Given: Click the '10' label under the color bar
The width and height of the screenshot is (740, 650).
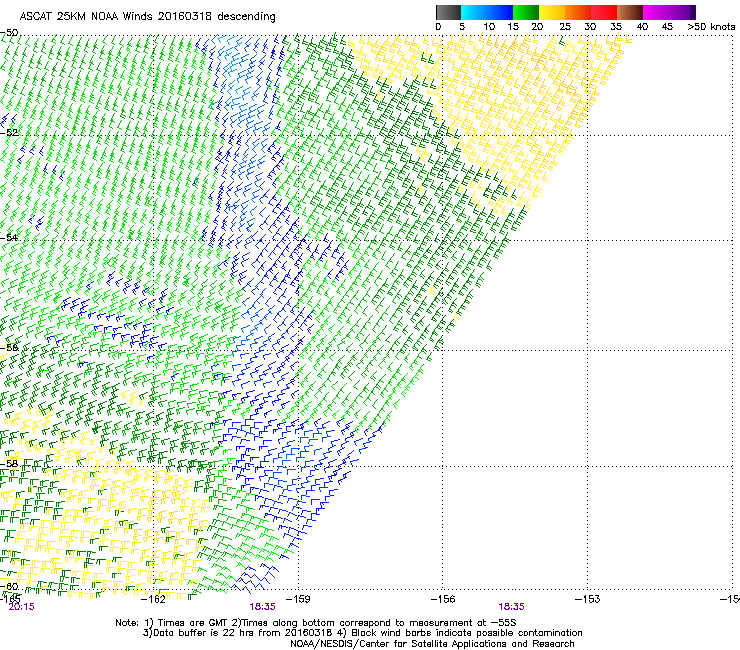Looking at the screenshot, I should tap(489, 27).
